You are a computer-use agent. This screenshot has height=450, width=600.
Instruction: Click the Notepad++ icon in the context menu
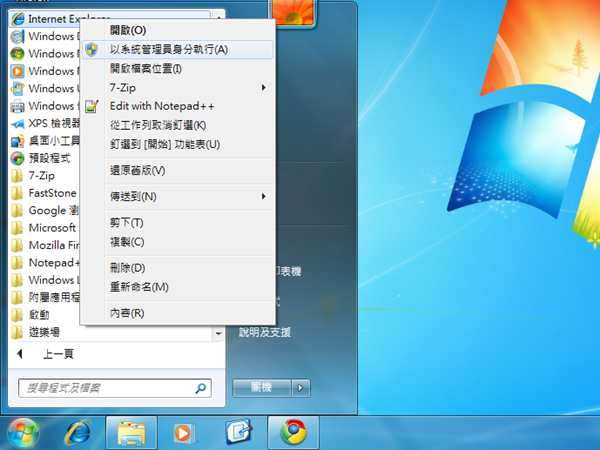(x=91, y=106)
